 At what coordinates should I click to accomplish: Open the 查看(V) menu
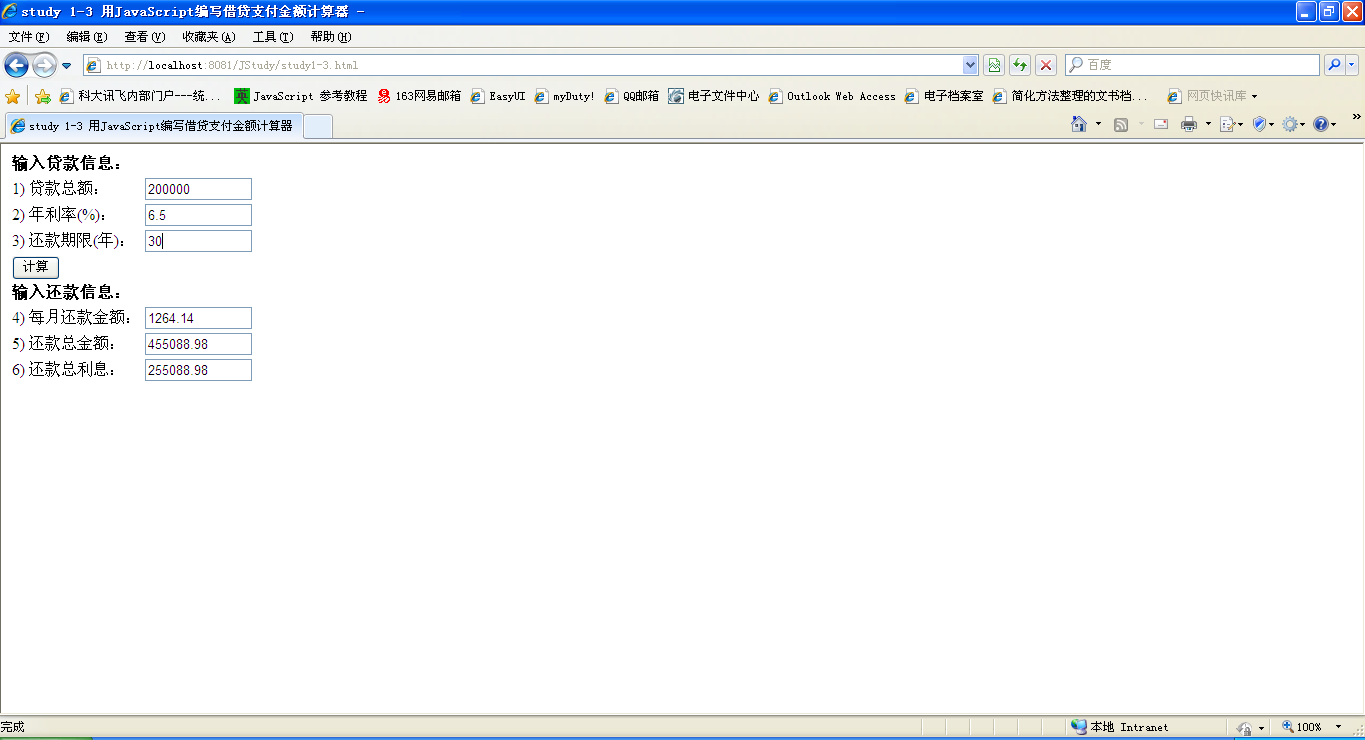tap(145, 37)
